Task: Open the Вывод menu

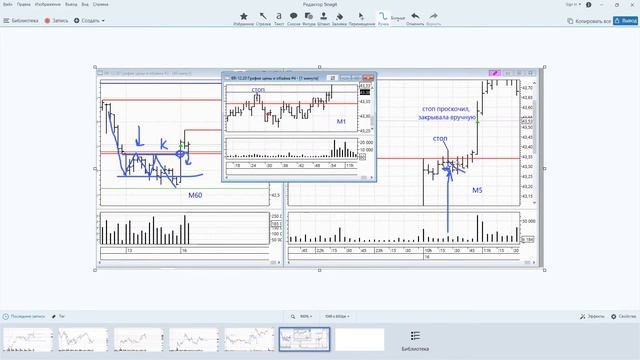Action: point(71,4)
